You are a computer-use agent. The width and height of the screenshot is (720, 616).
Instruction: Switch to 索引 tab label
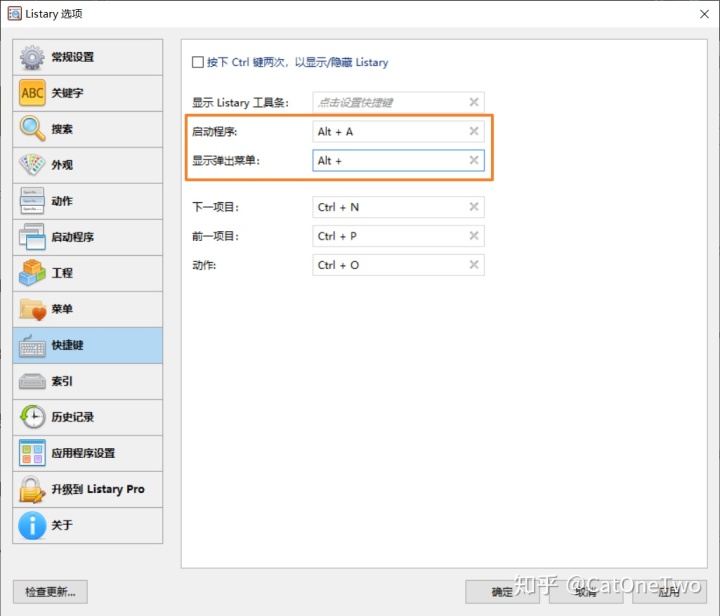coord(62,381)
